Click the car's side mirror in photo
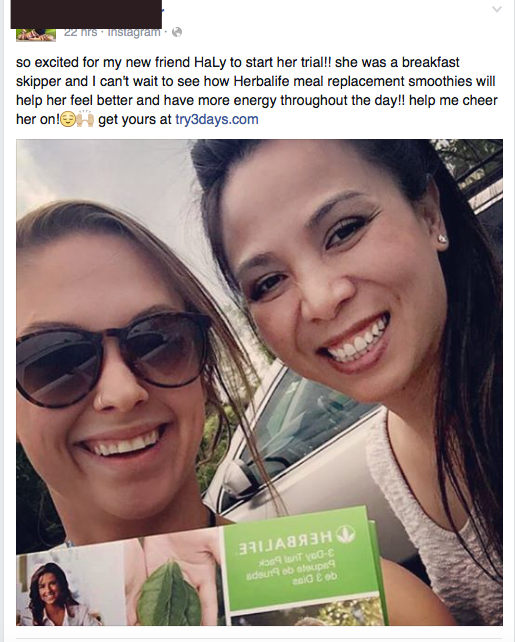The image size is (515, 642). click(x=240, y=478)
